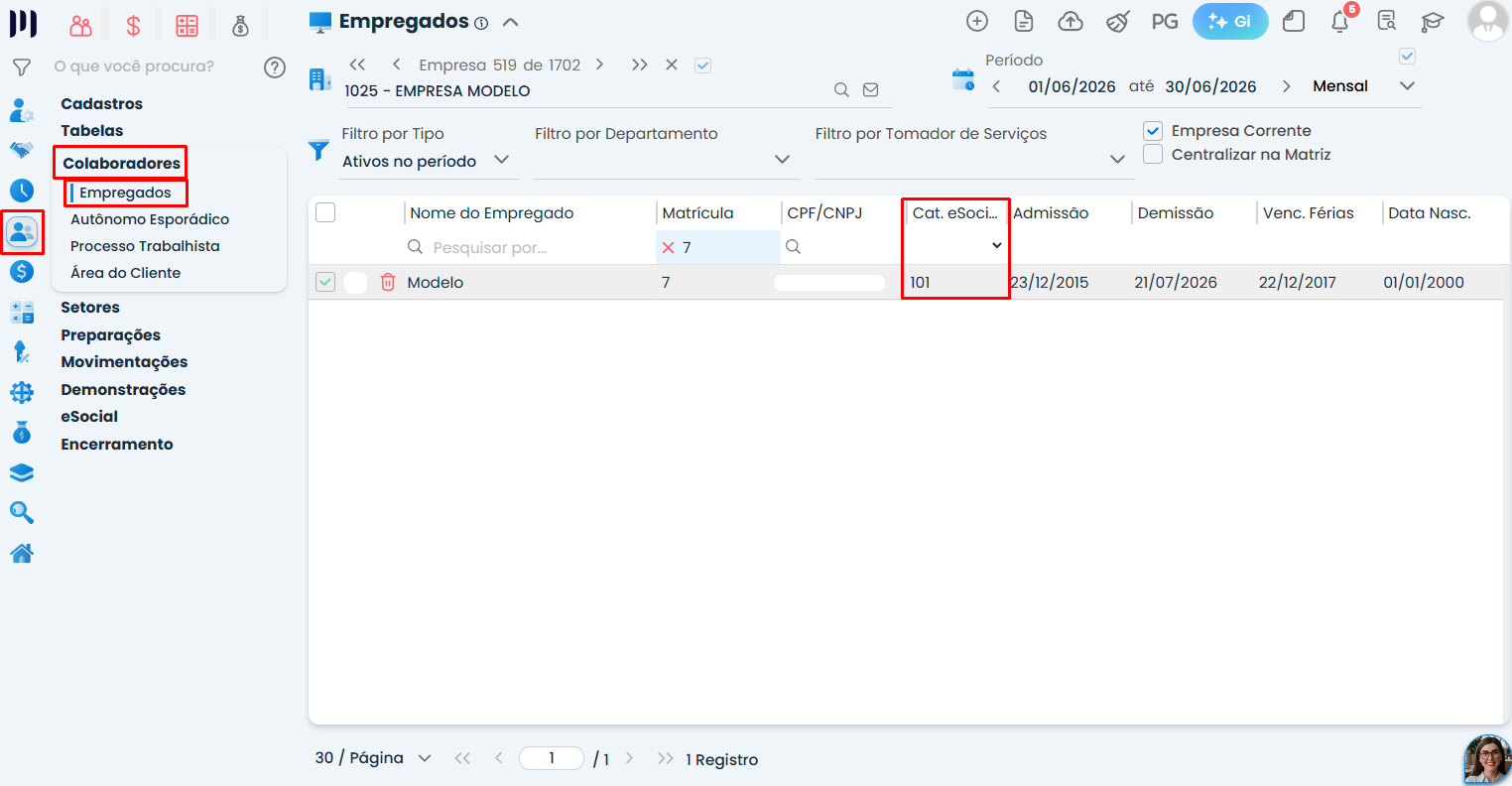Open the clock icon in left sidebar
The height and width of the screenshot is (786, 1512).
click(x=22, y=191)
